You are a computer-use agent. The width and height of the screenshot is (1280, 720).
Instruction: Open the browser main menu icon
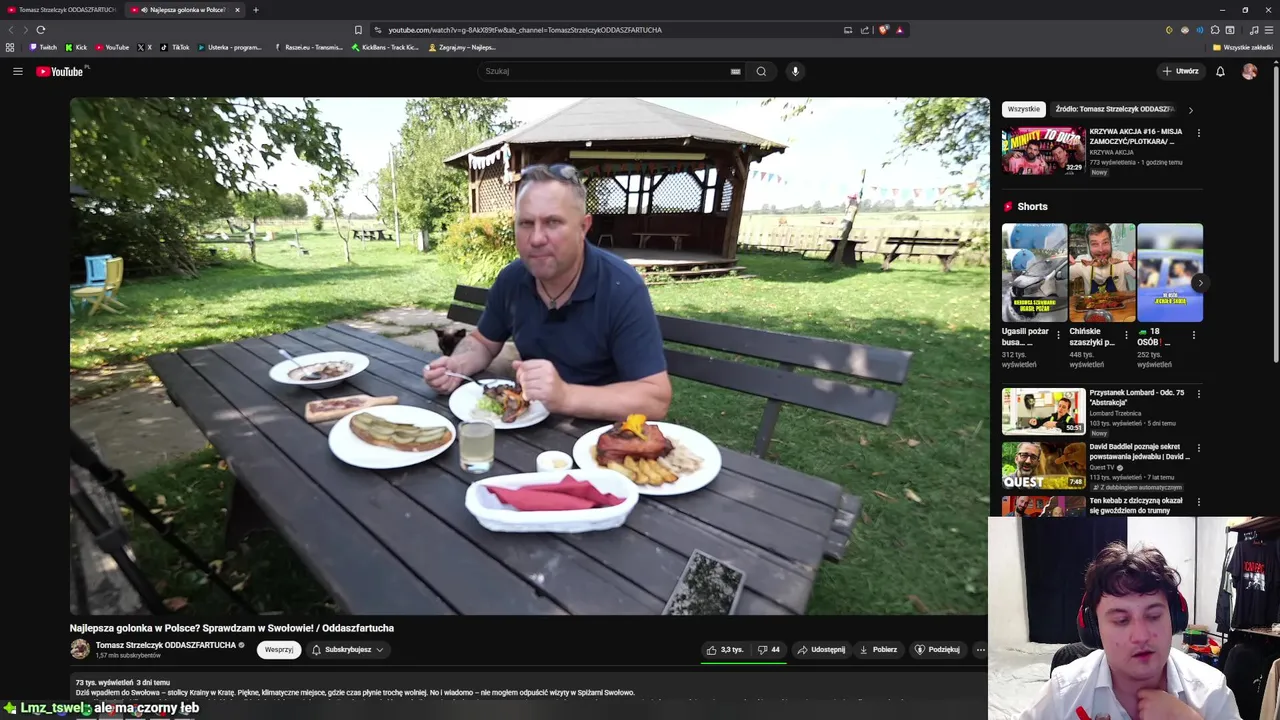pyautogui.click(x=1268, y=30)
